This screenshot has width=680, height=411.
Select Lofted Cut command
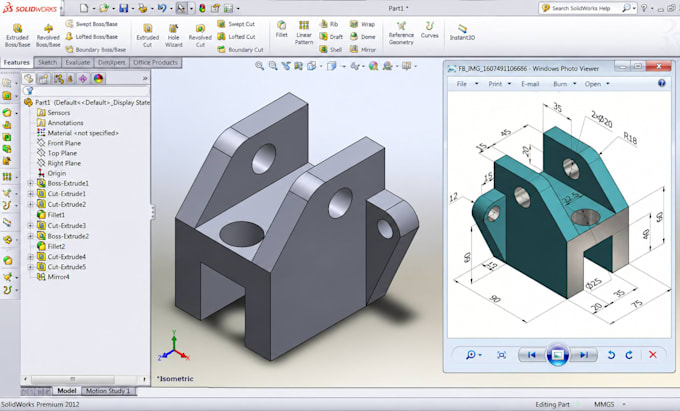pos(236,37)
